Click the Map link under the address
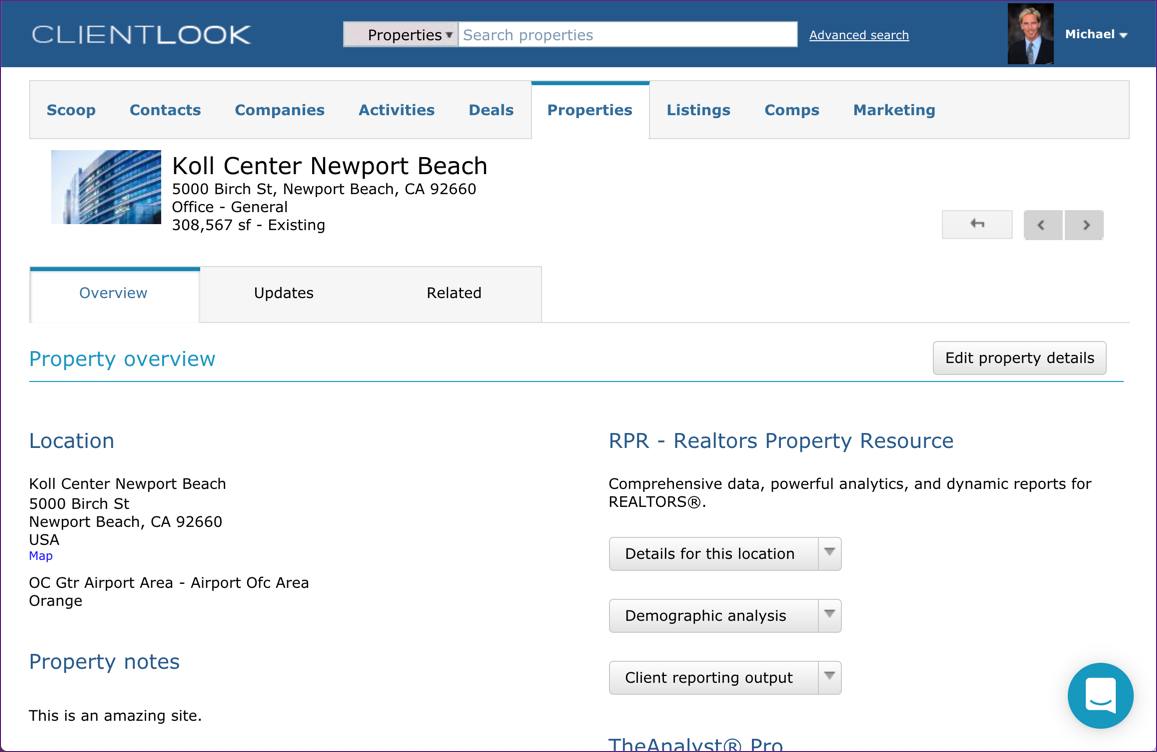1157x752 pixels. click(x=40, y=555)
